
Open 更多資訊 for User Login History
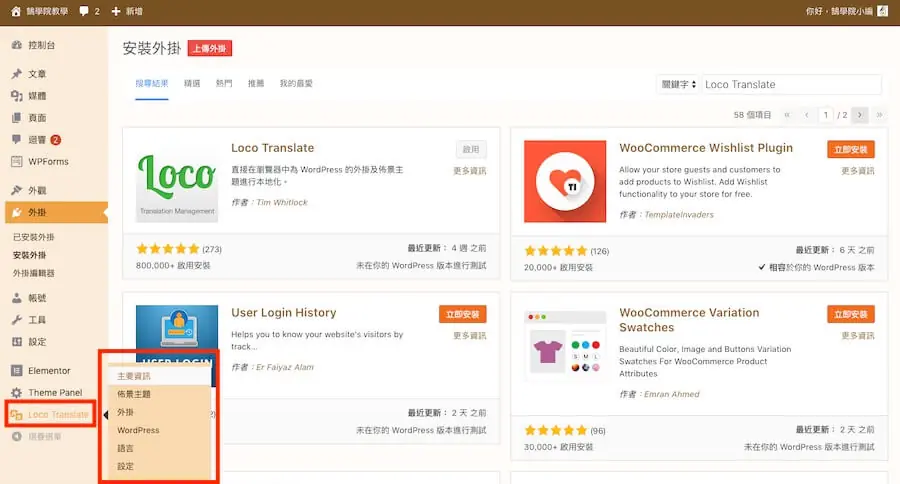pyautogui.click(x=470, y=335)
